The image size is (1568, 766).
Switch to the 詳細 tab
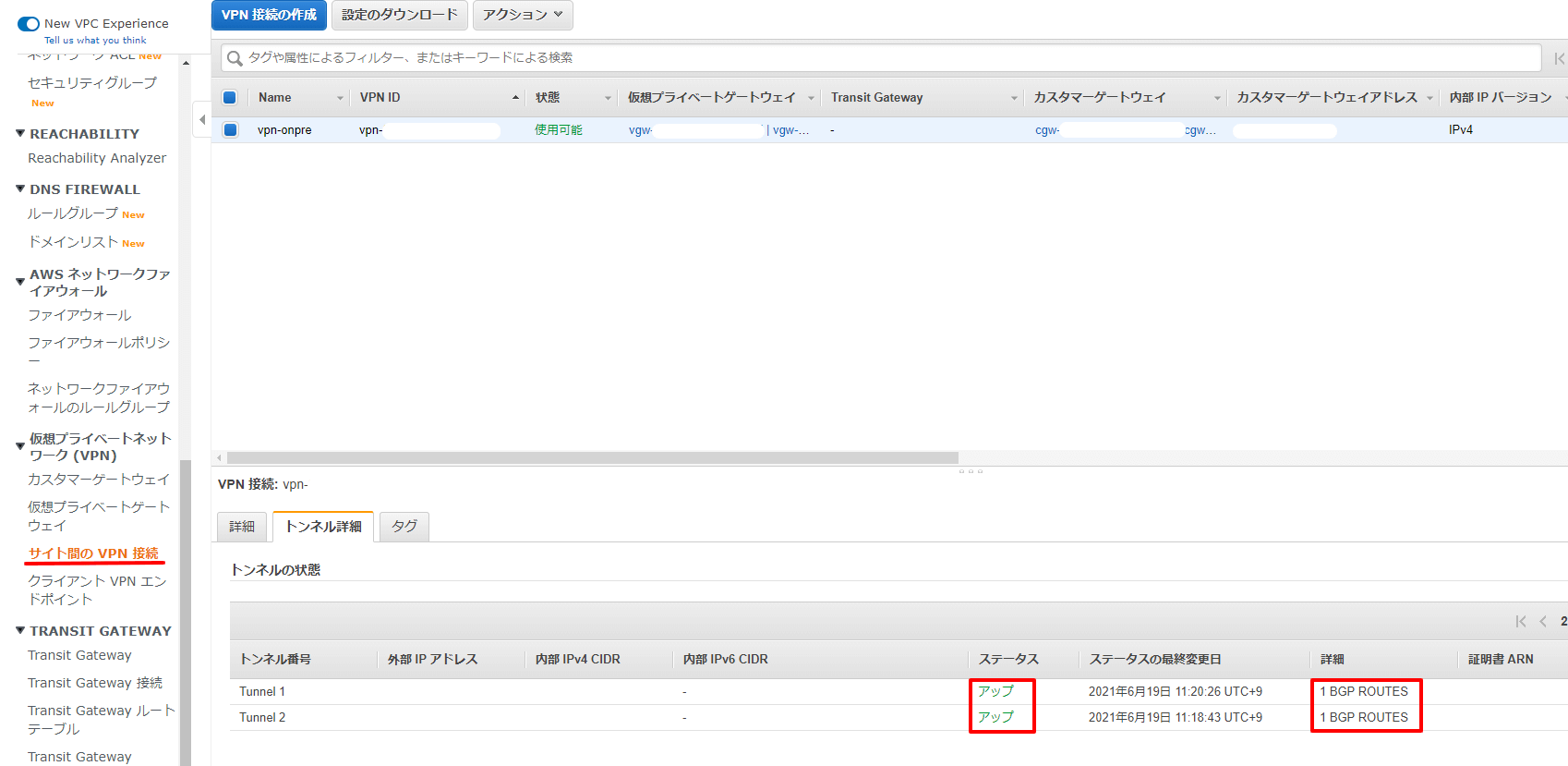click(242, 527)
